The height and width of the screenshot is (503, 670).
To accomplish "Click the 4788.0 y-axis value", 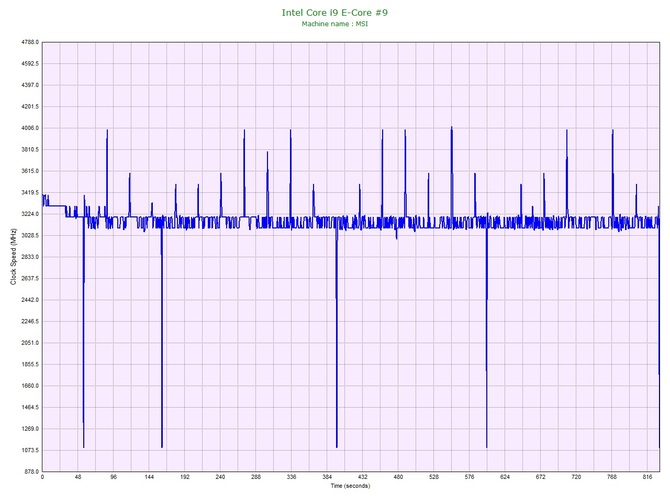I will pos(30,42).
